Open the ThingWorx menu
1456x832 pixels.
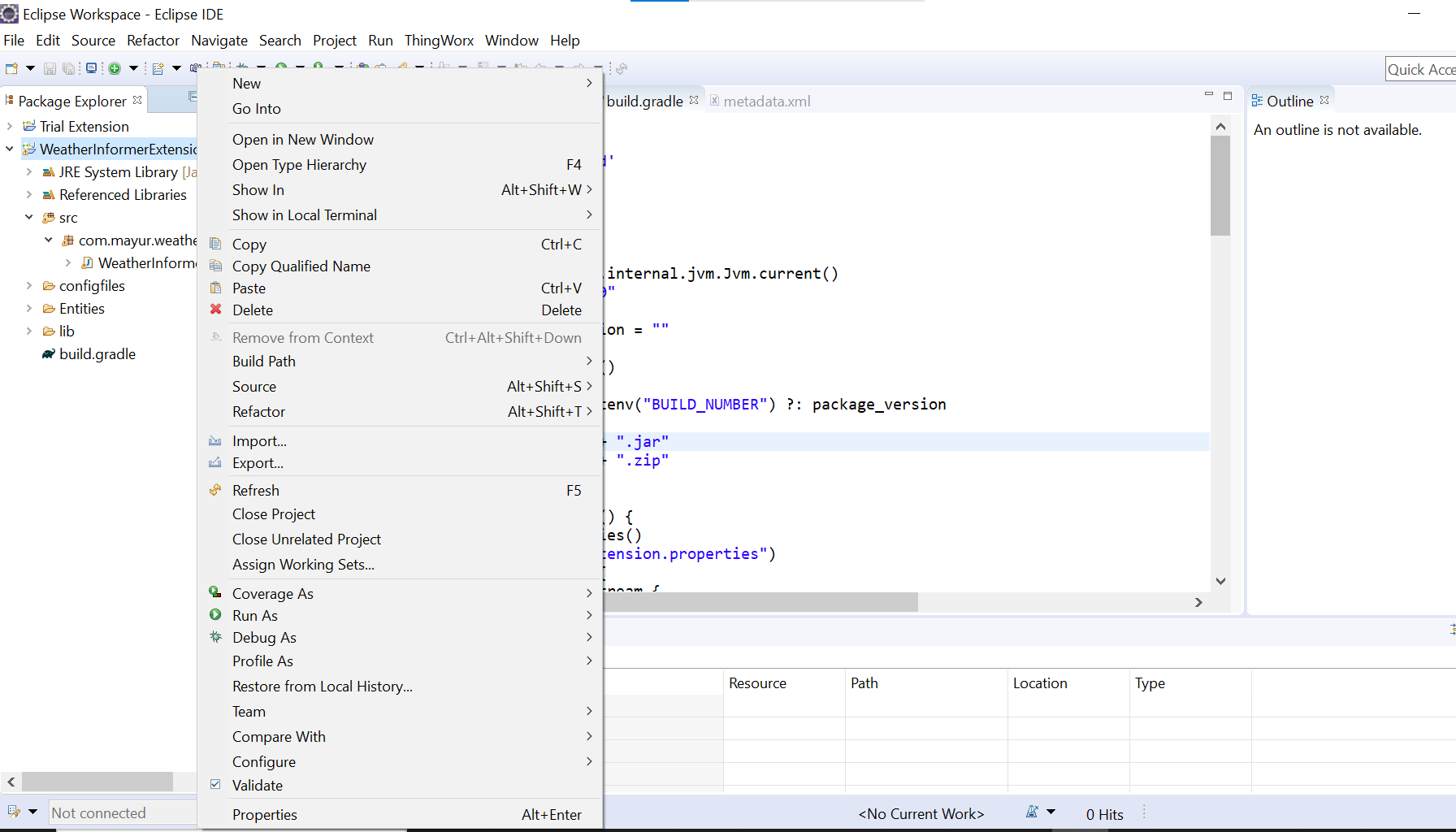point(439,40)
